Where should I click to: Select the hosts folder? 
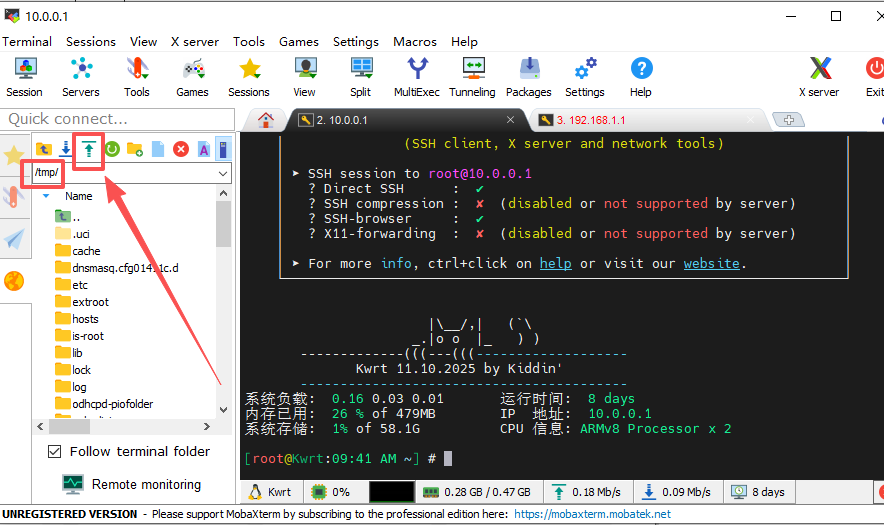pyautogui.click(x=77, y=319)
